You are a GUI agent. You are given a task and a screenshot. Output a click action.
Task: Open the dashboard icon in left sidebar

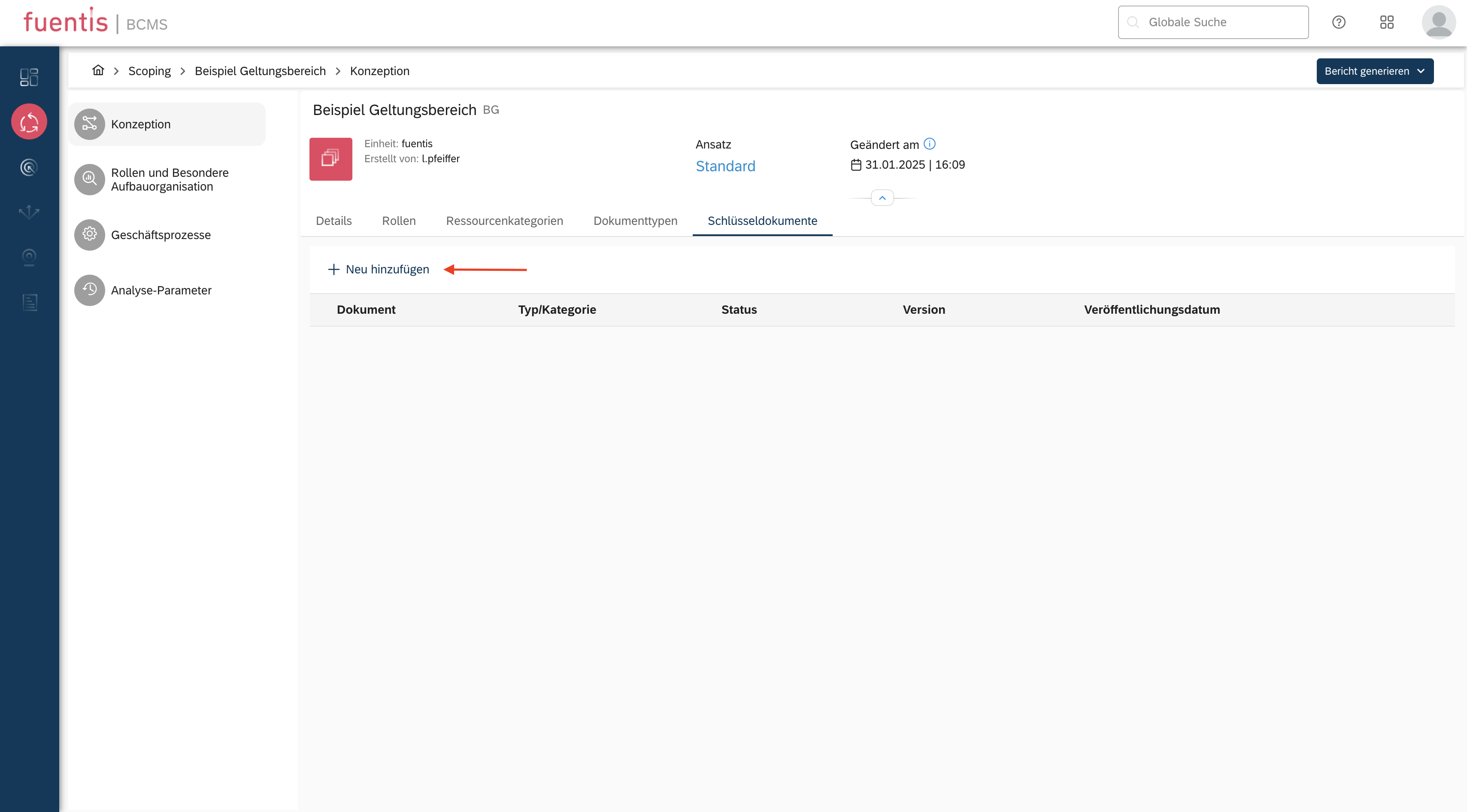tap(29, 77)
